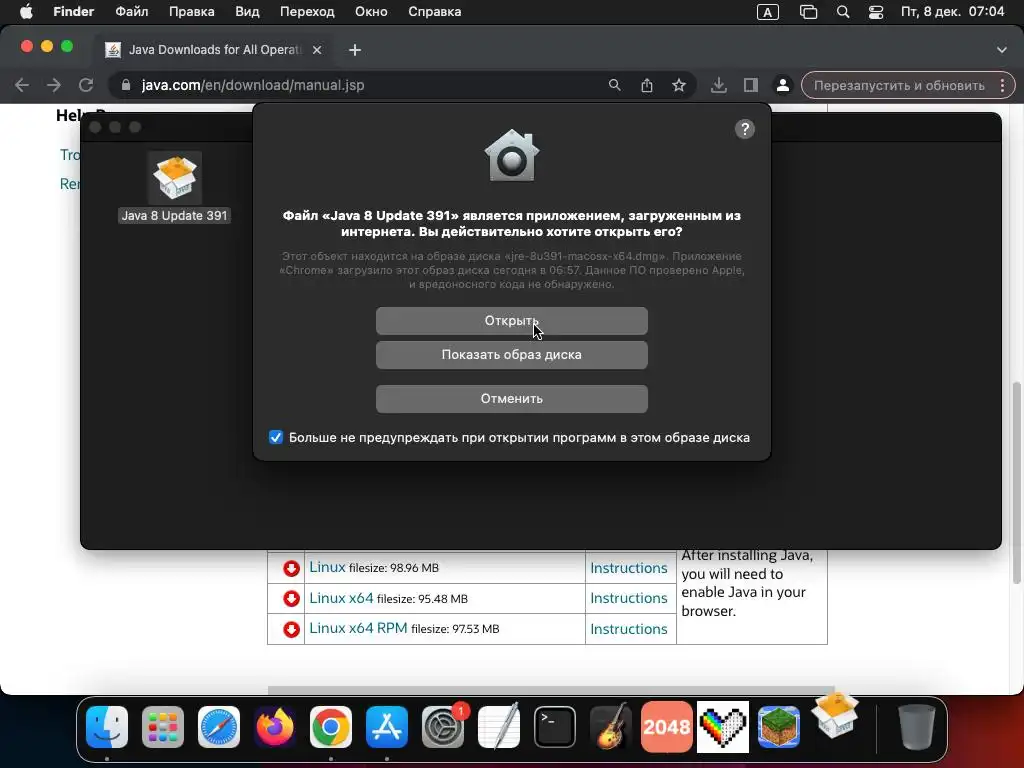Open the Окно menu
1024x768 pixels.
pyautogui.click(x=371, y=12)
